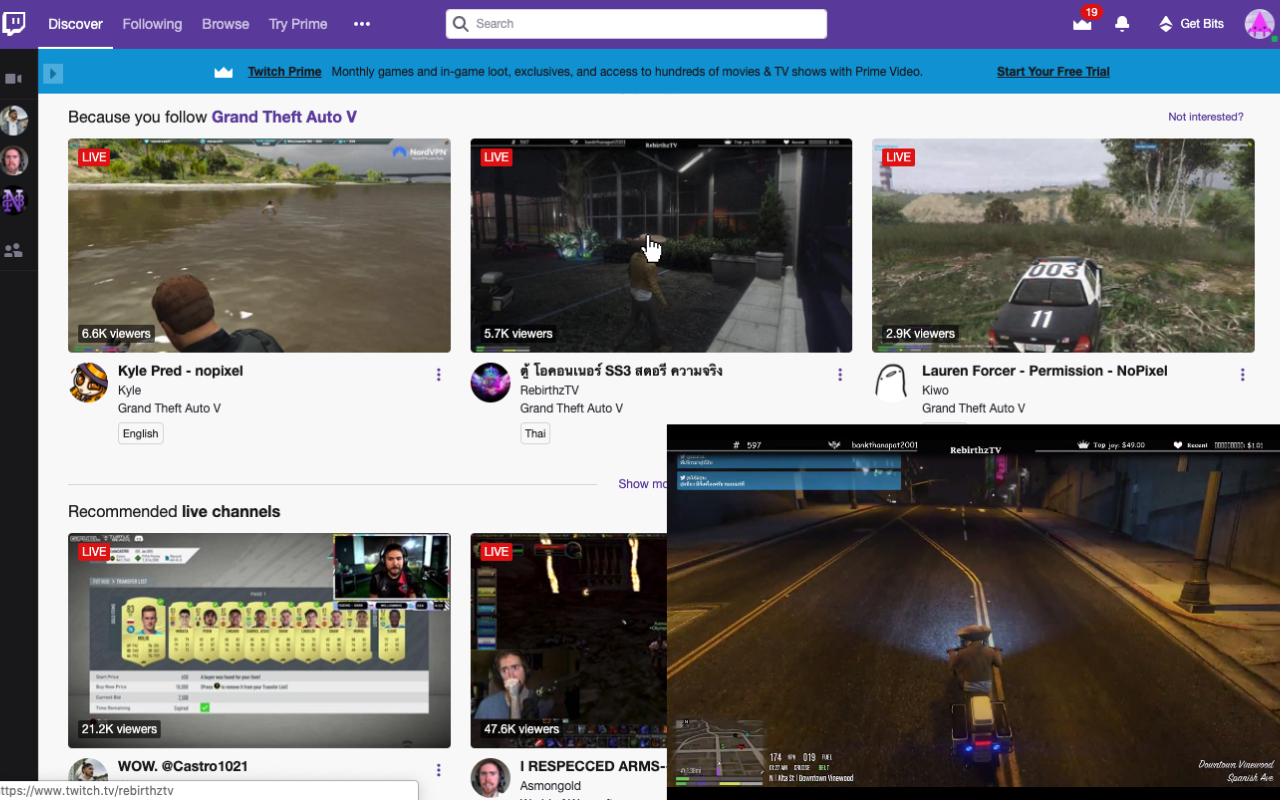1280x800 pixels.
Task: Click the Twitch Prime banner link
Action: [x=285, y=72]
